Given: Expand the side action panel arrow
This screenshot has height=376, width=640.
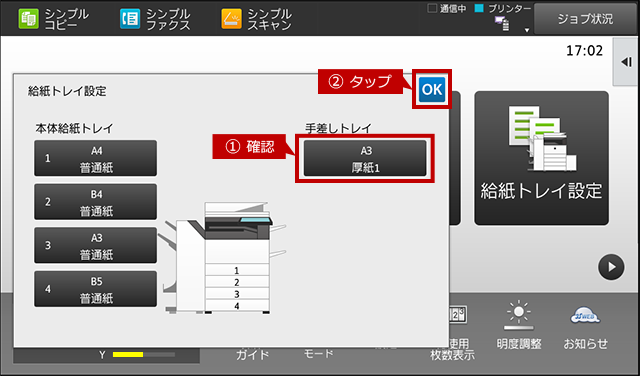Looking at the screenshot, I should (626, 62).
